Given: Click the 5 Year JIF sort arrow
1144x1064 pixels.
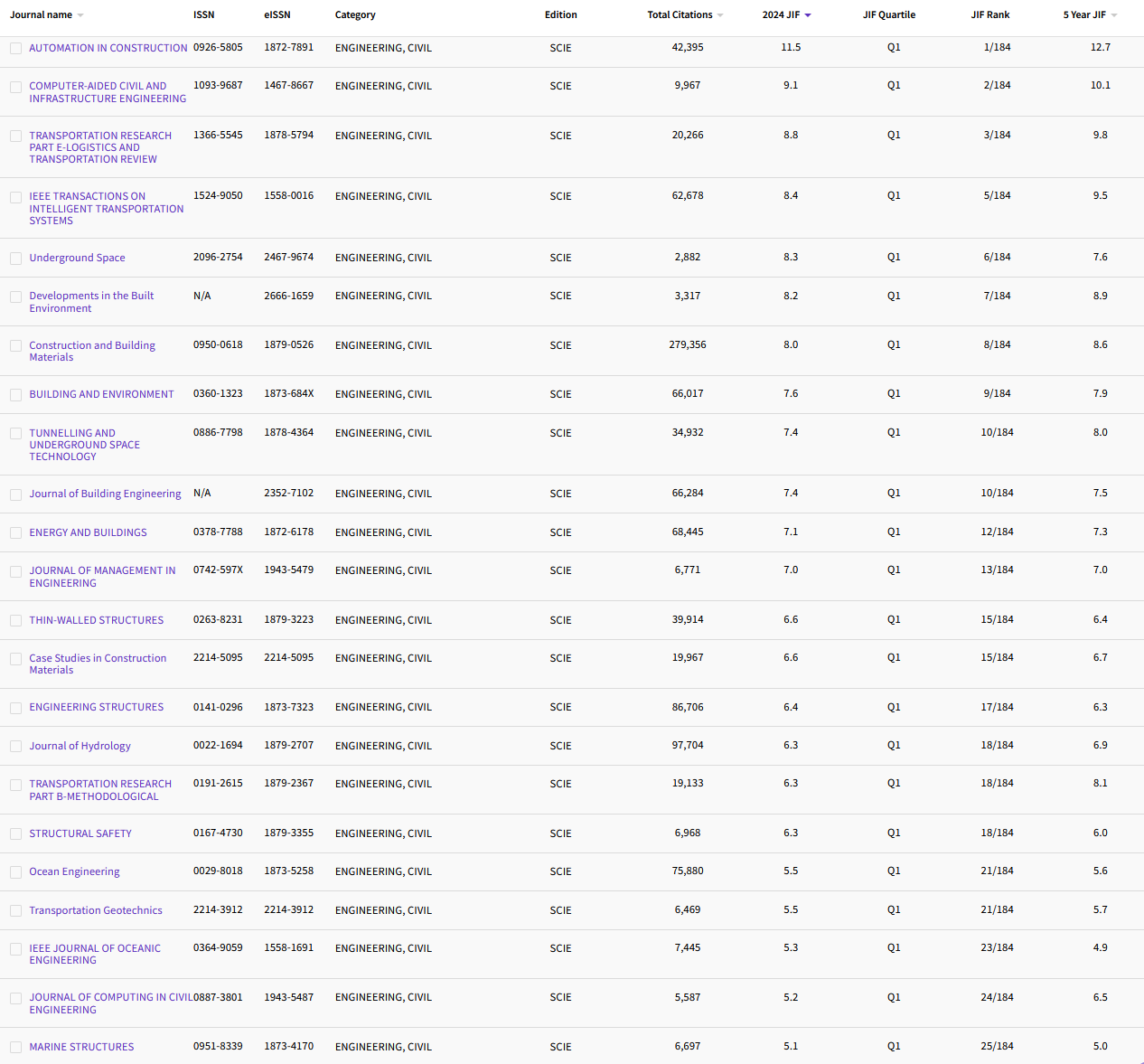Looking at the screenshot, I should [x=1114, y=15].
